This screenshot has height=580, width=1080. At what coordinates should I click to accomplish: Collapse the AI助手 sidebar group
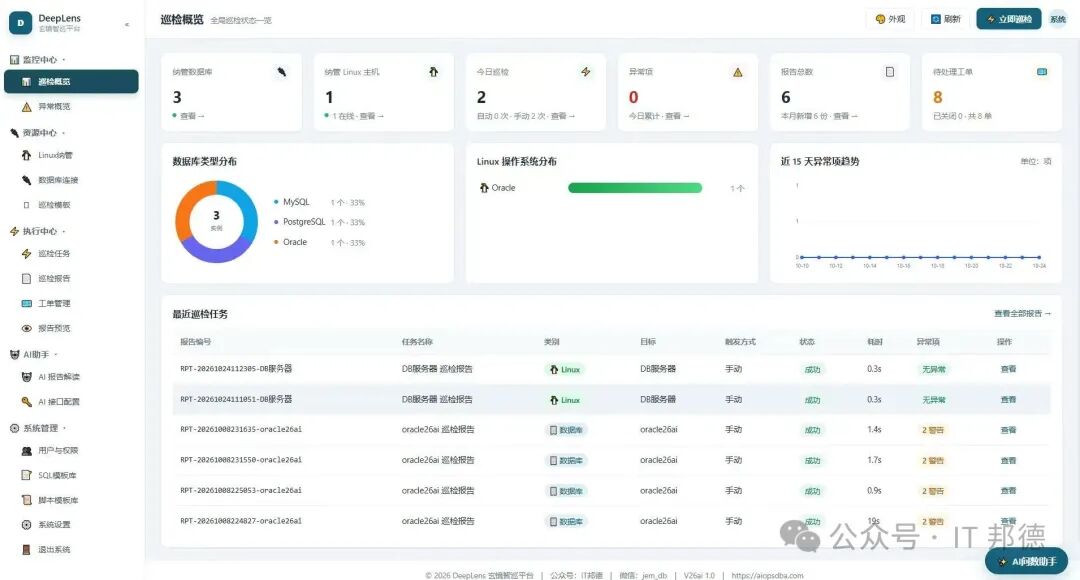pyautogui.click(x=34, y=355)
